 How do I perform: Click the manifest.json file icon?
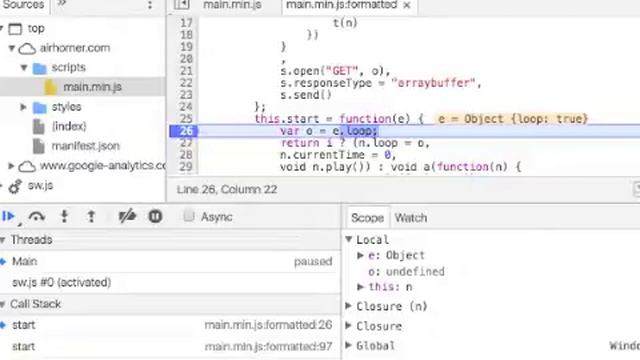click(x=39, y=146)
